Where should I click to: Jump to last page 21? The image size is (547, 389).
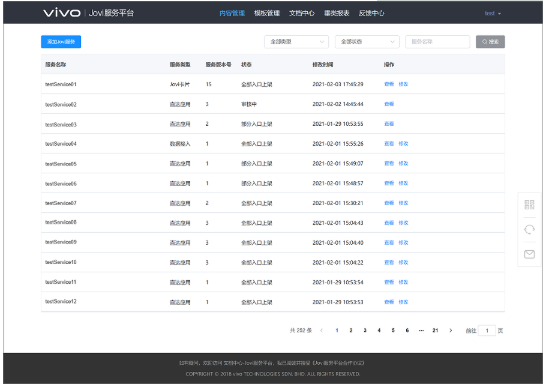point(435,330)
